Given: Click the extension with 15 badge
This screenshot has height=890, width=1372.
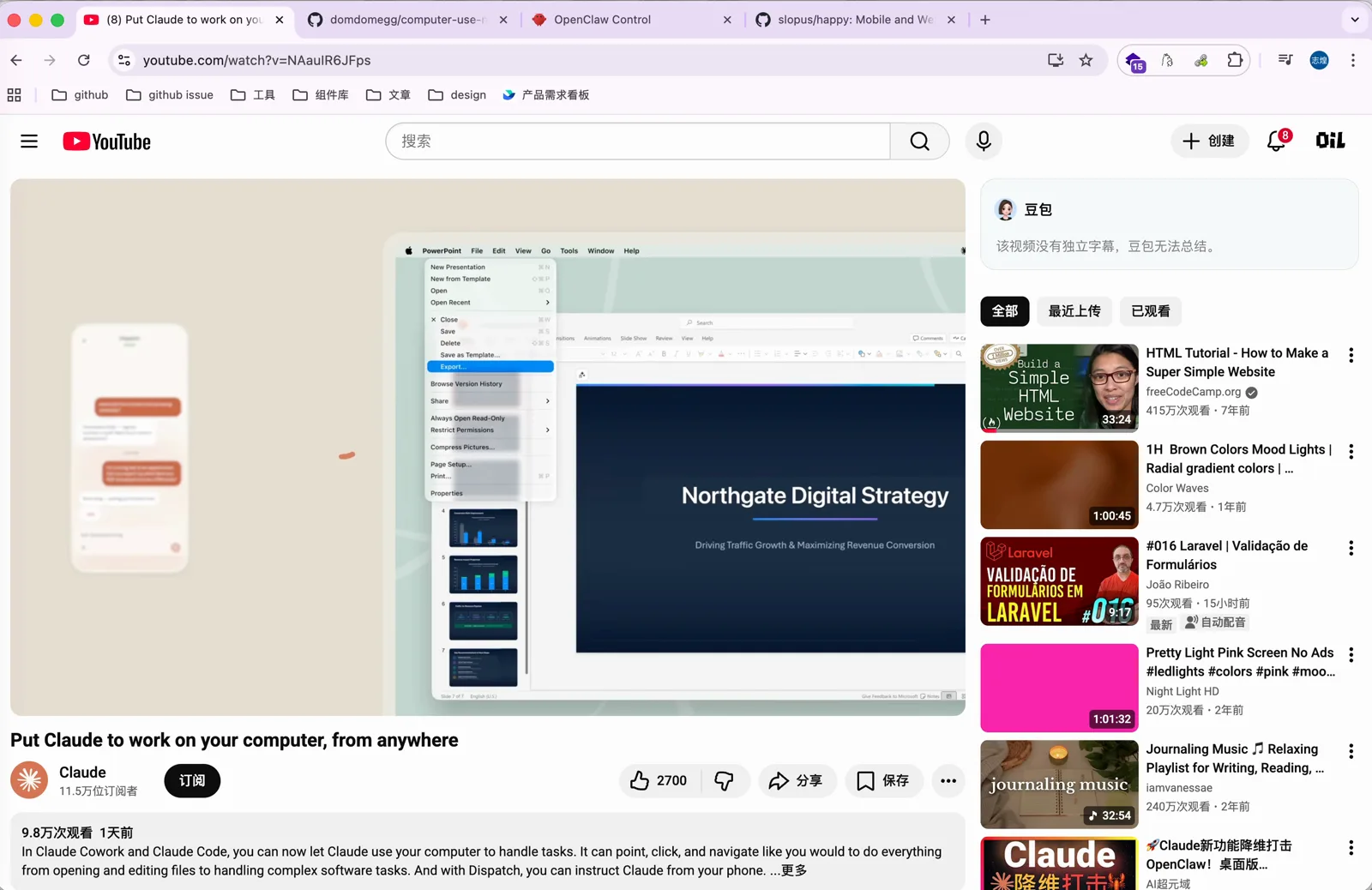Looking at the screenshot, I should tap(1135, 62).
